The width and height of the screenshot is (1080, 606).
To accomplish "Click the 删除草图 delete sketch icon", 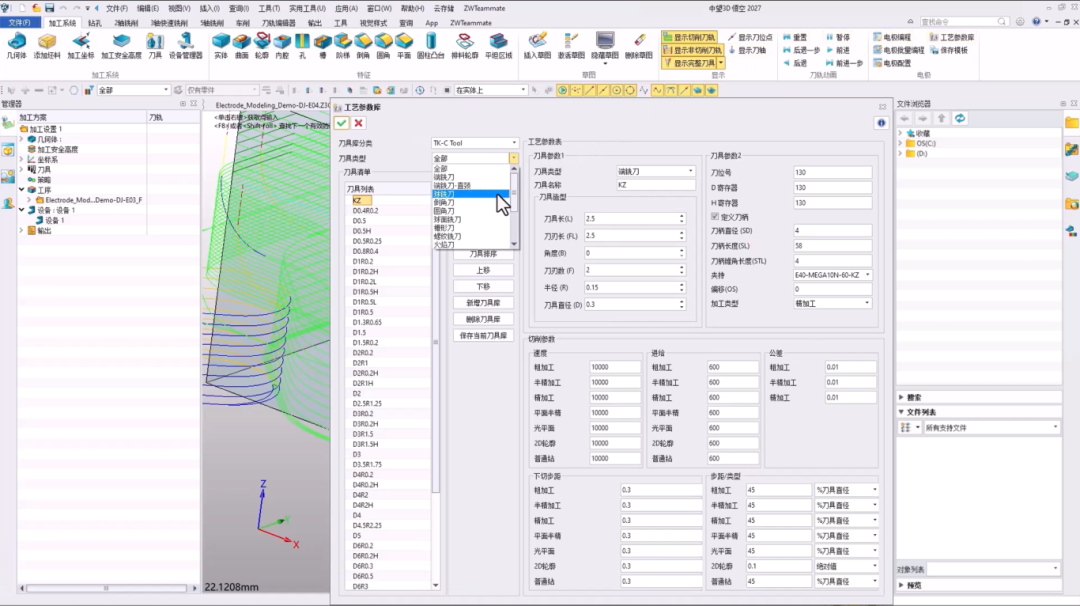I will click(638, 45).
